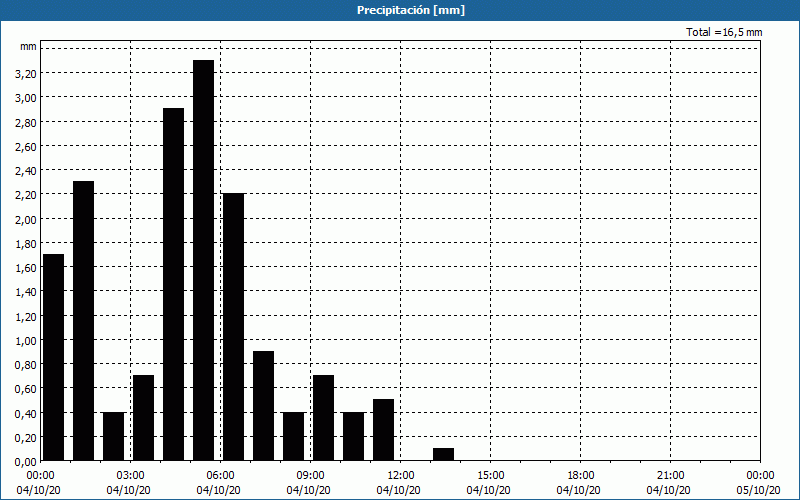This screenshot has width=800, height=500.
Task: Select the y-axis label '0,40'
Action: pos(26,414)
